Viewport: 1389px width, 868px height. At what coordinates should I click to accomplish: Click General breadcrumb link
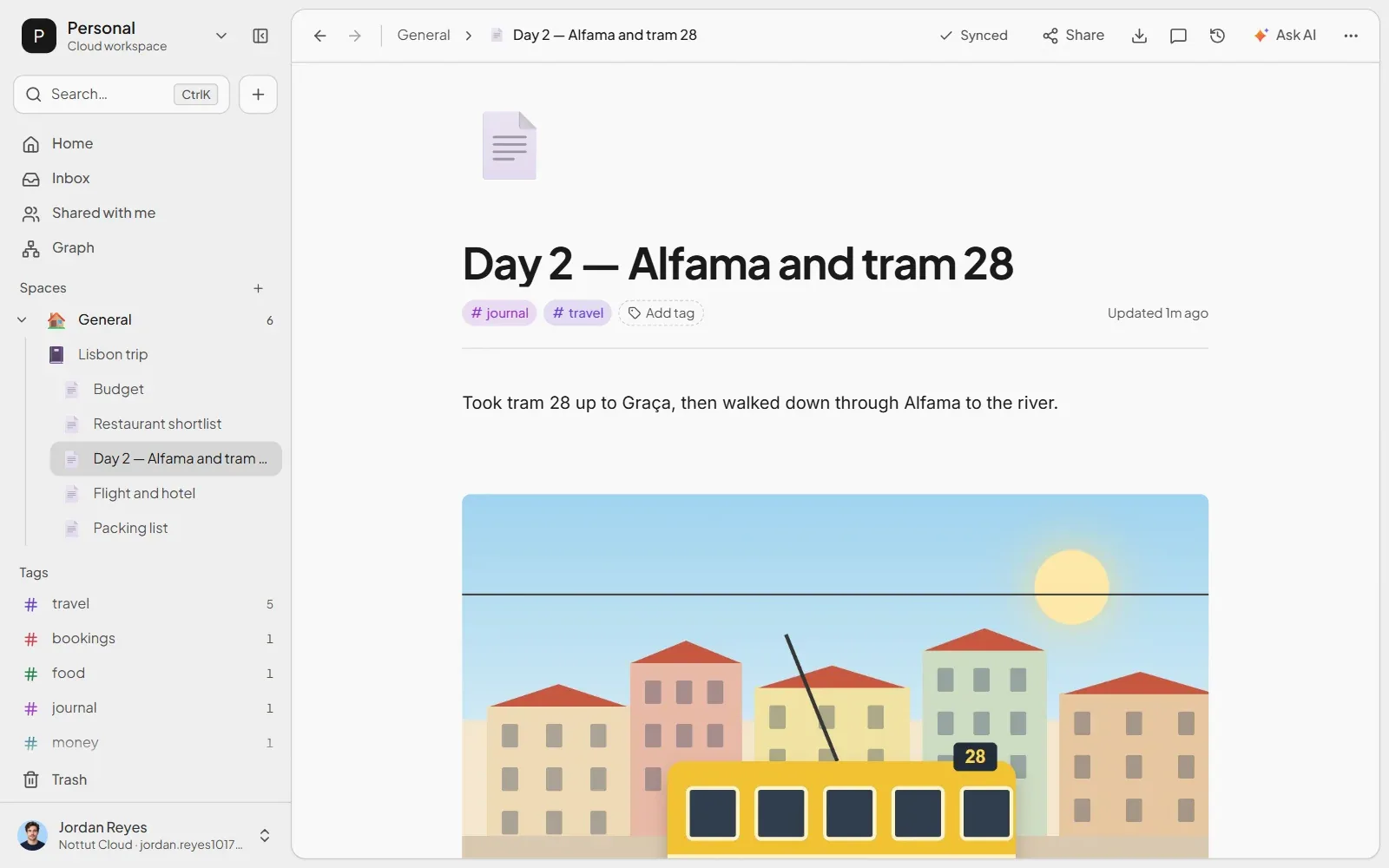point(424,36)
